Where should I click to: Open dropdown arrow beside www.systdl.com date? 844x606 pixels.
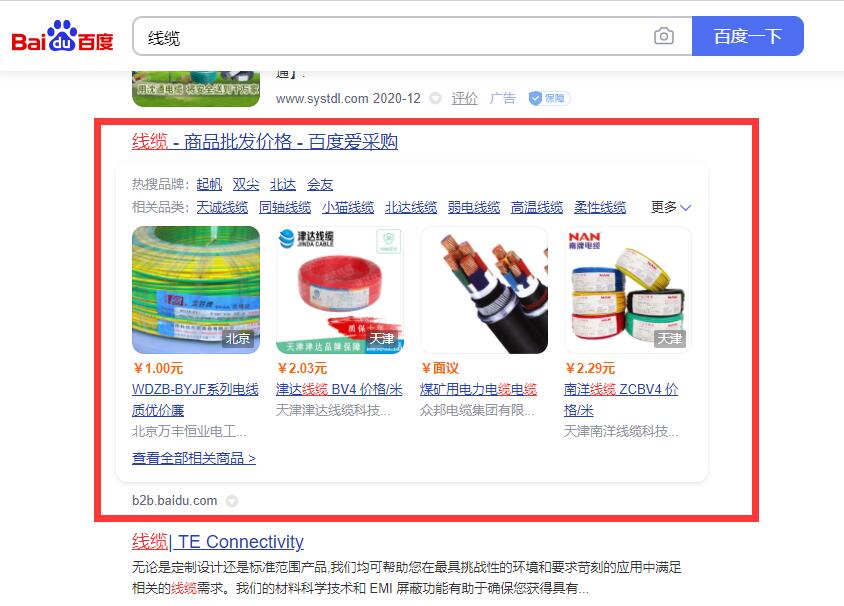[435, 98]
